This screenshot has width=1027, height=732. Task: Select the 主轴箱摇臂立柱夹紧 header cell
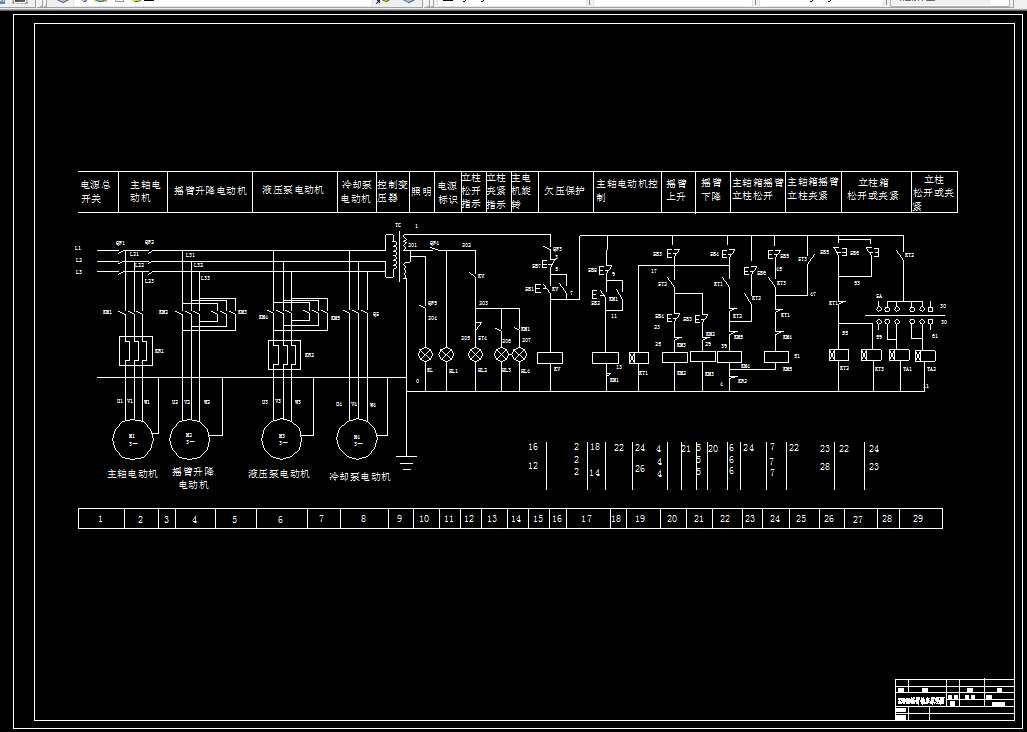coord(813,192)
